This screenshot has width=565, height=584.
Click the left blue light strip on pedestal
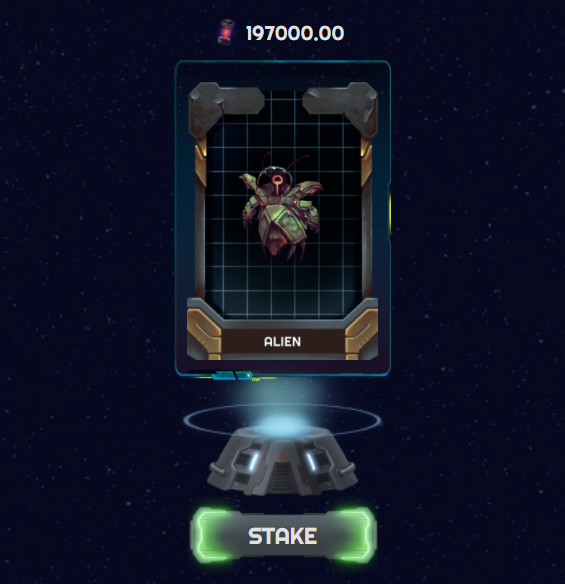tap(253, 463)
